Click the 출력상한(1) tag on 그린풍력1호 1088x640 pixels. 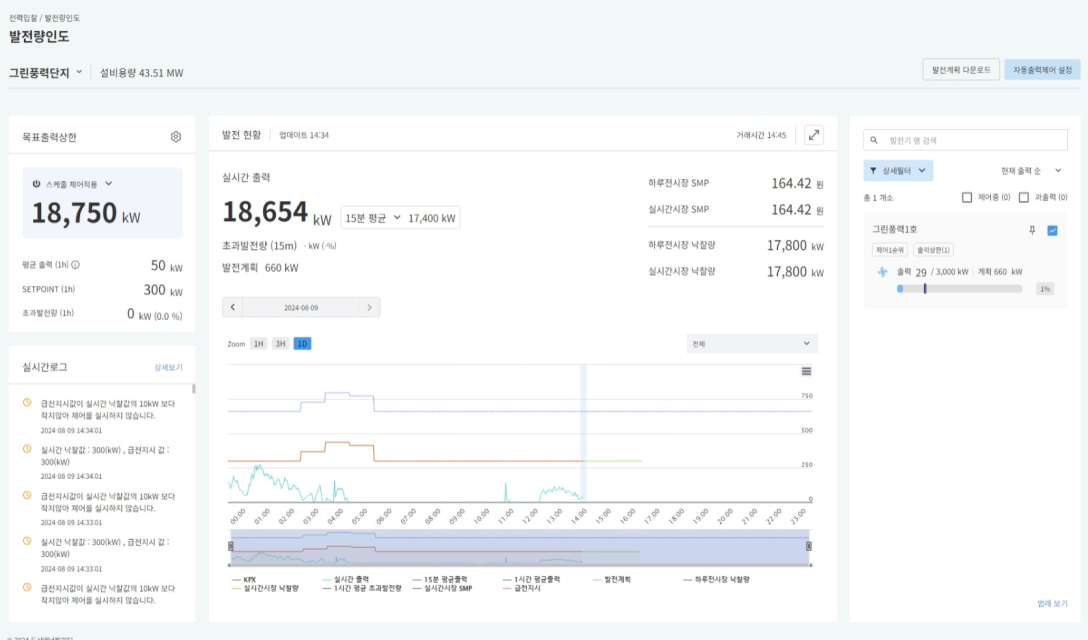933,250
